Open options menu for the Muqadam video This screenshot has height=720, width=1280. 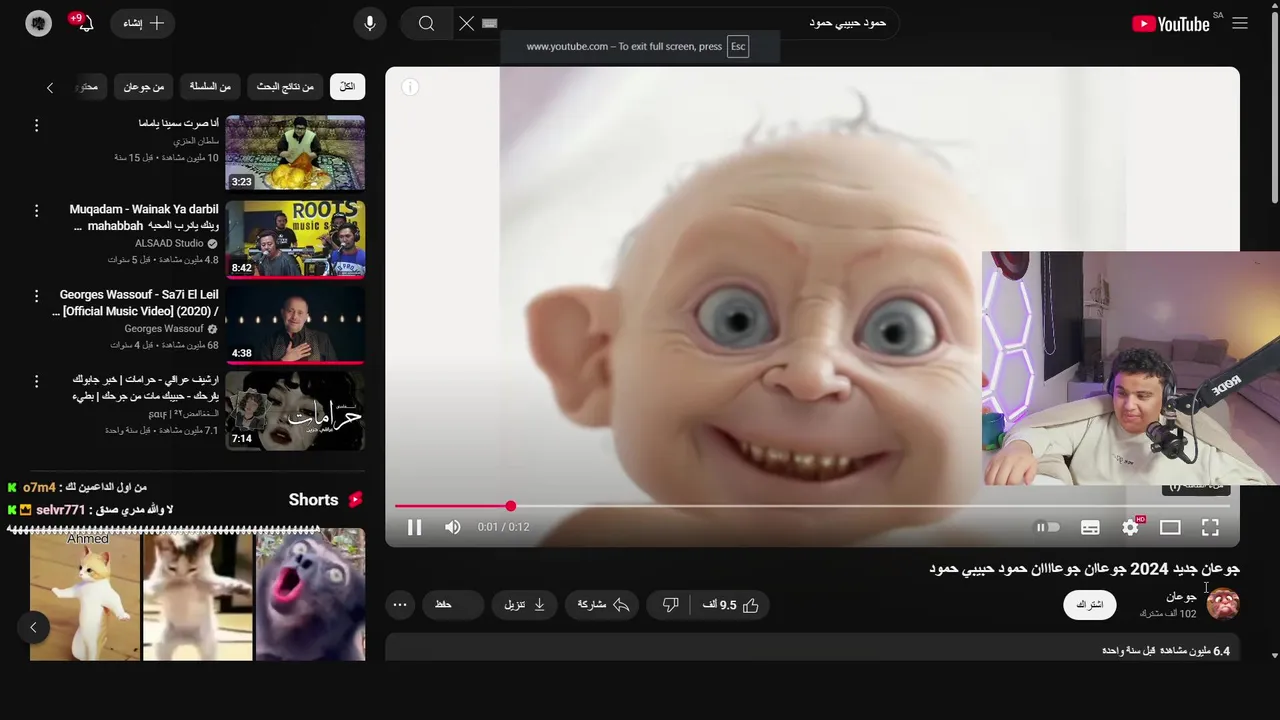tap(36, 211)
